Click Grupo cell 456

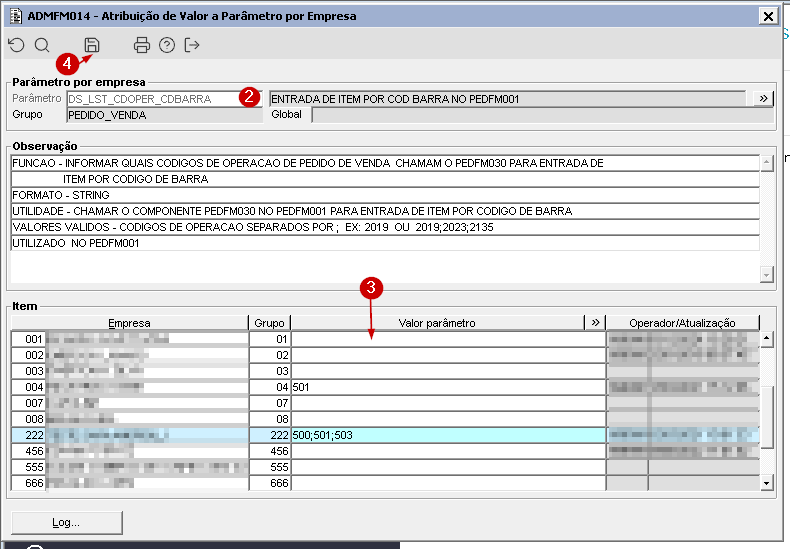pos(270,451)
